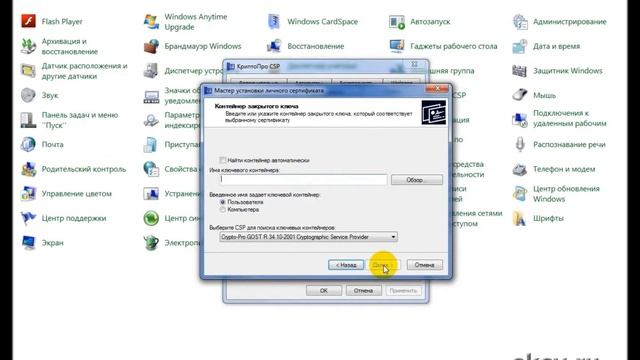
Task: Open Гаджеты рабочего стола icon
Action: pos(397,46)
